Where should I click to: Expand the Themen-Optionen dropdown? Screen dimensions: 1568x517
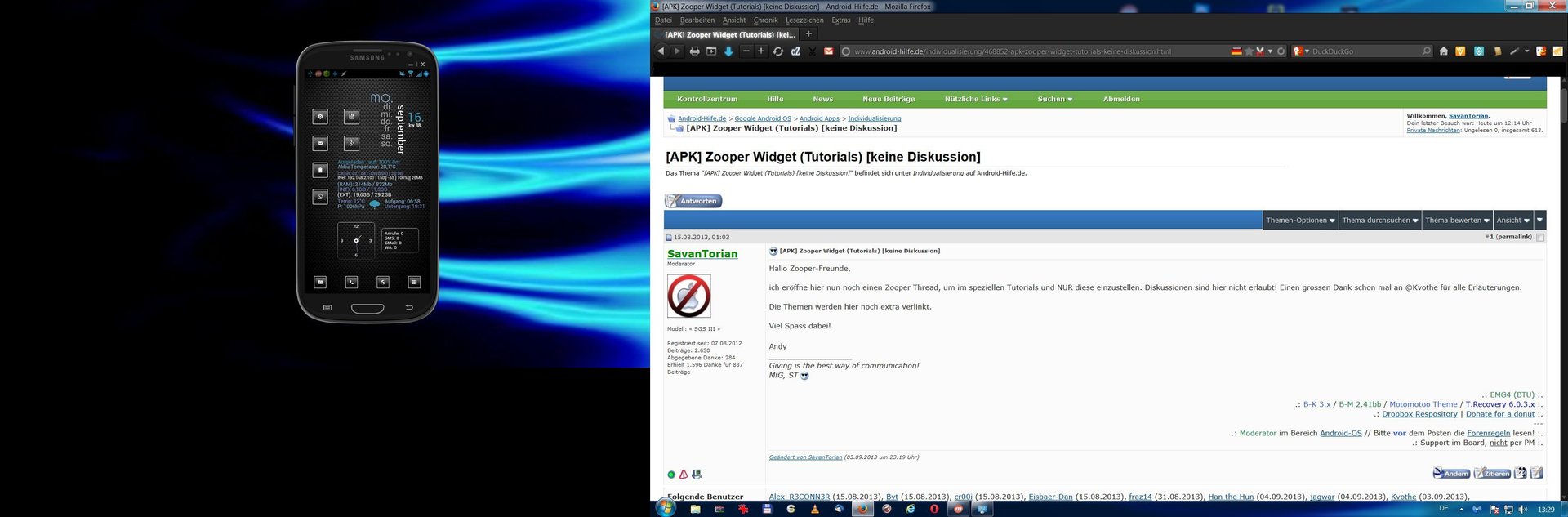(1300, 220)
